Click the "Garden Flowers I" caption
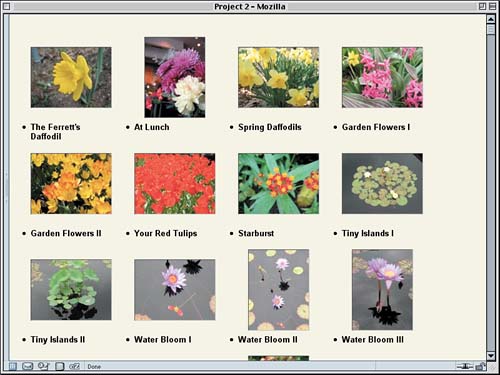This screenshot has width=500, height=375. coord(376,127)
